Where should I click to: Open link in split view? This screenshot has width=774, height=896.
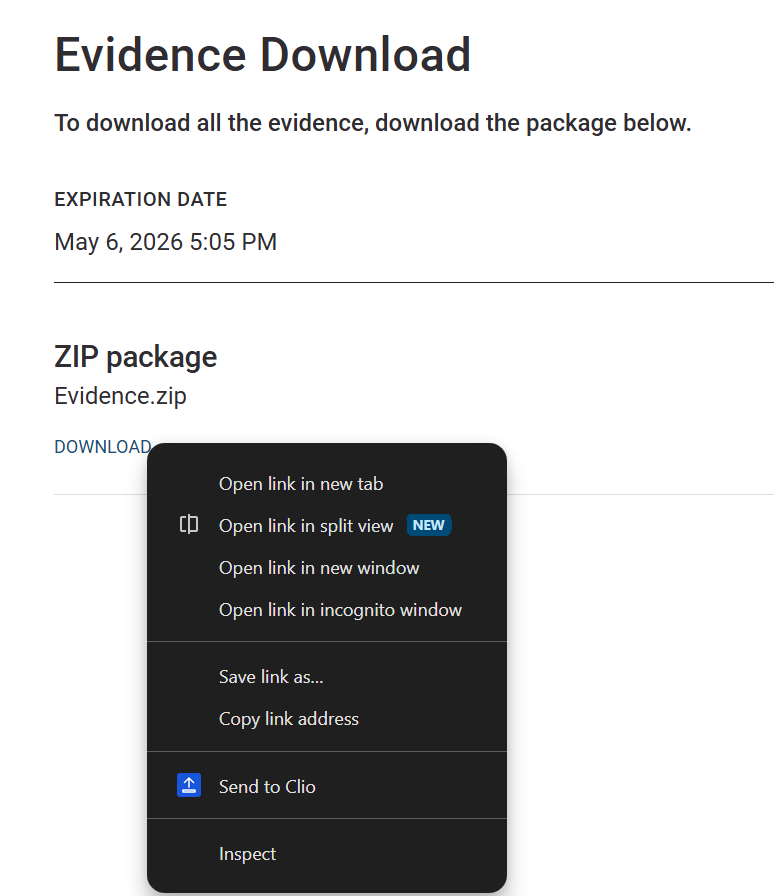tap(305, 525)
